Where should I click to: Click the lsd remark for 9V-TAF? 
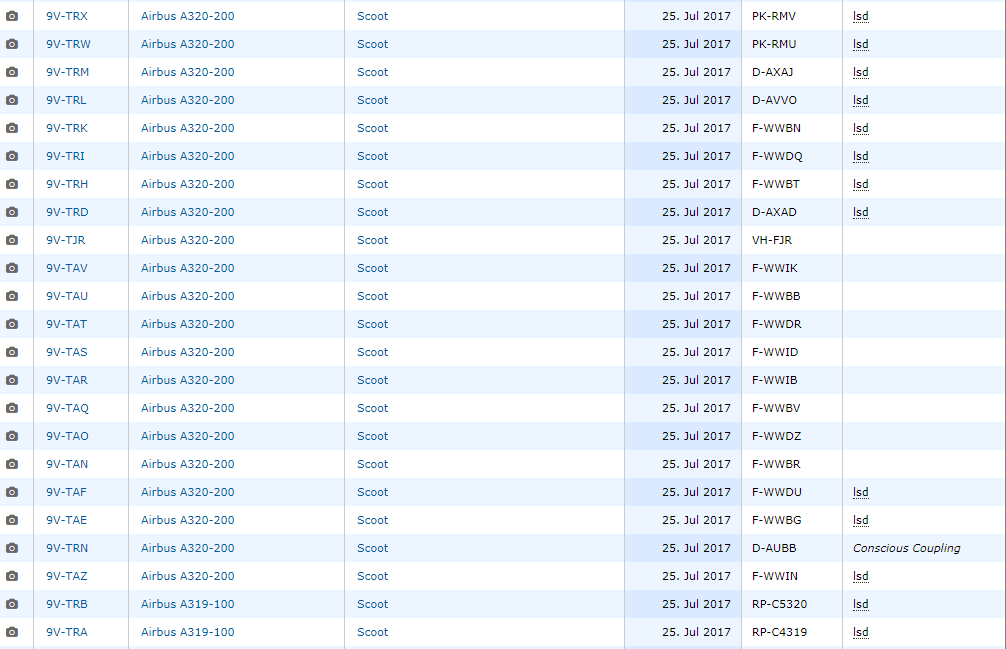[x=860, y=492]
